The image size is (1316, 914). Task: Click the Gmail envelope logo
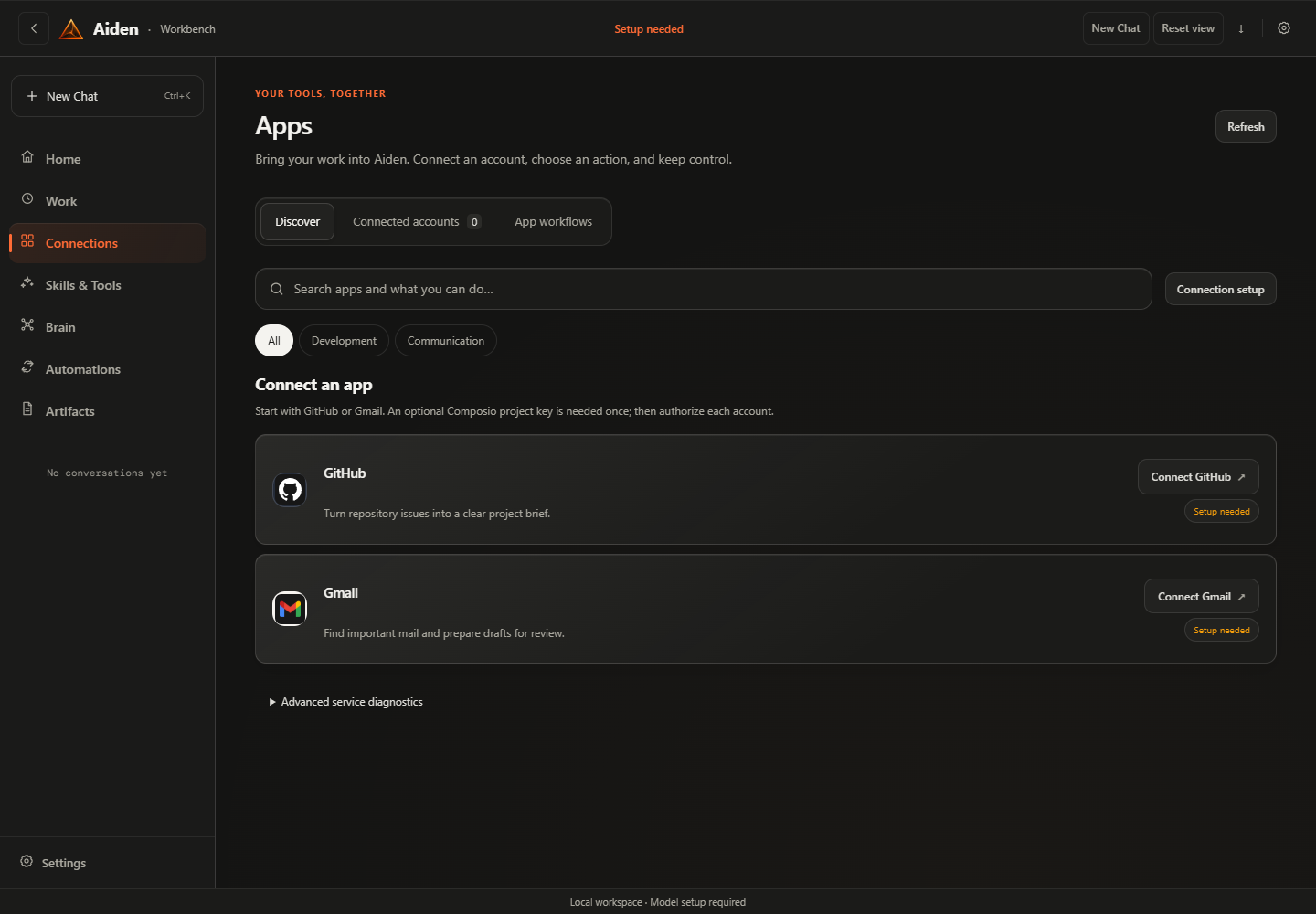coord(290,609)
